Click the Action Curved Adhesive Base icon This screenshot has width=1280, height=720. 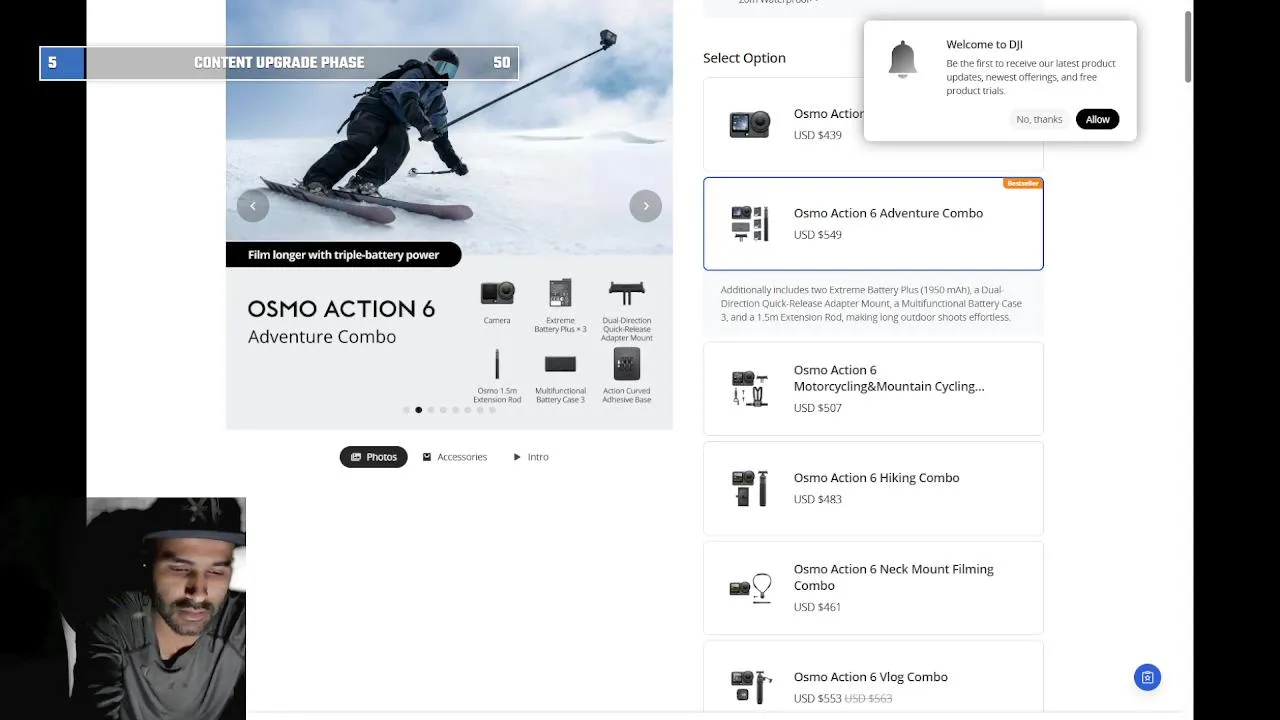point(627,365)
